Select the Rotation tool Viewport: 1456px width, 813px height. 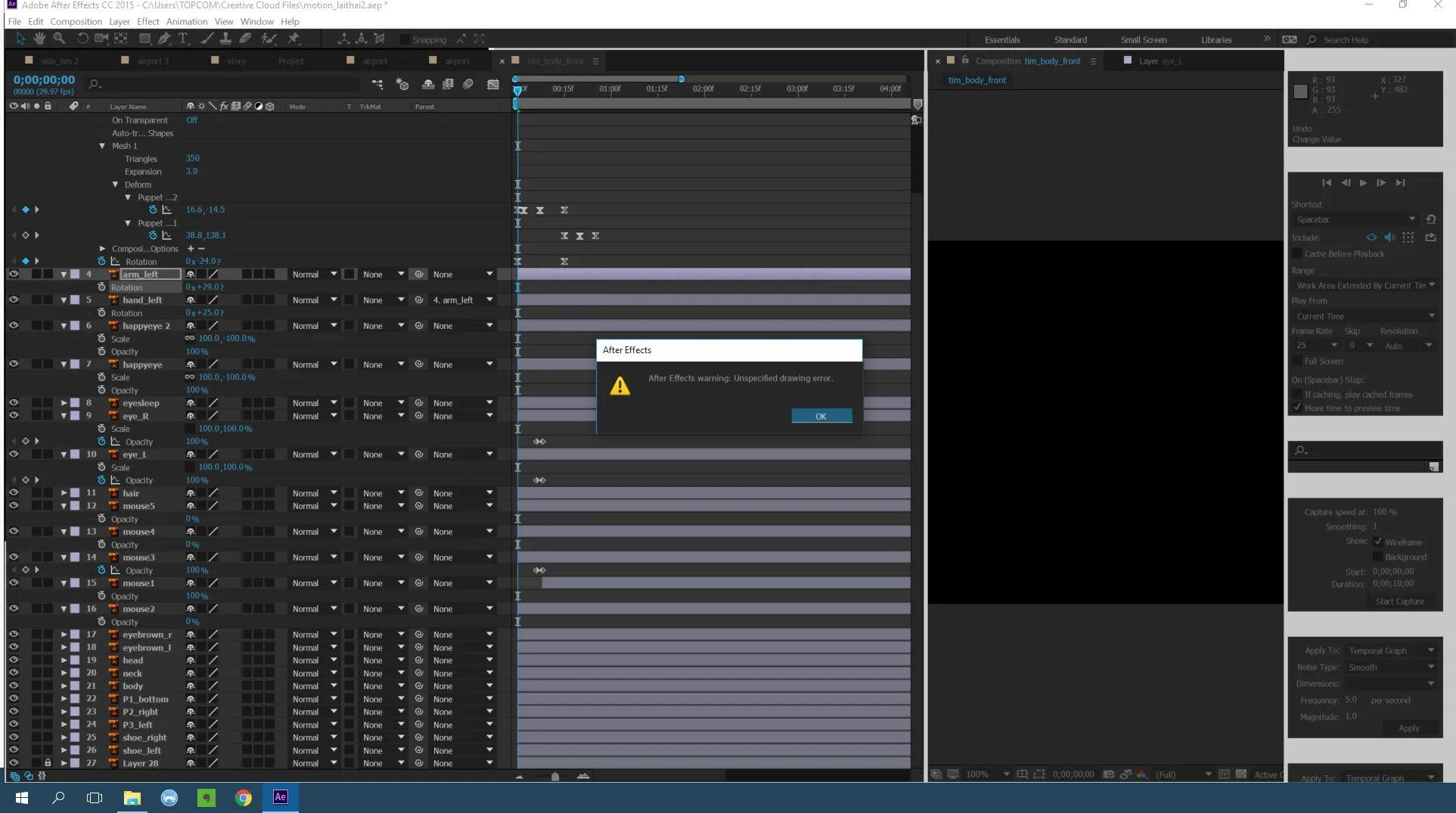pyautogui.click(x=82, y=39)
